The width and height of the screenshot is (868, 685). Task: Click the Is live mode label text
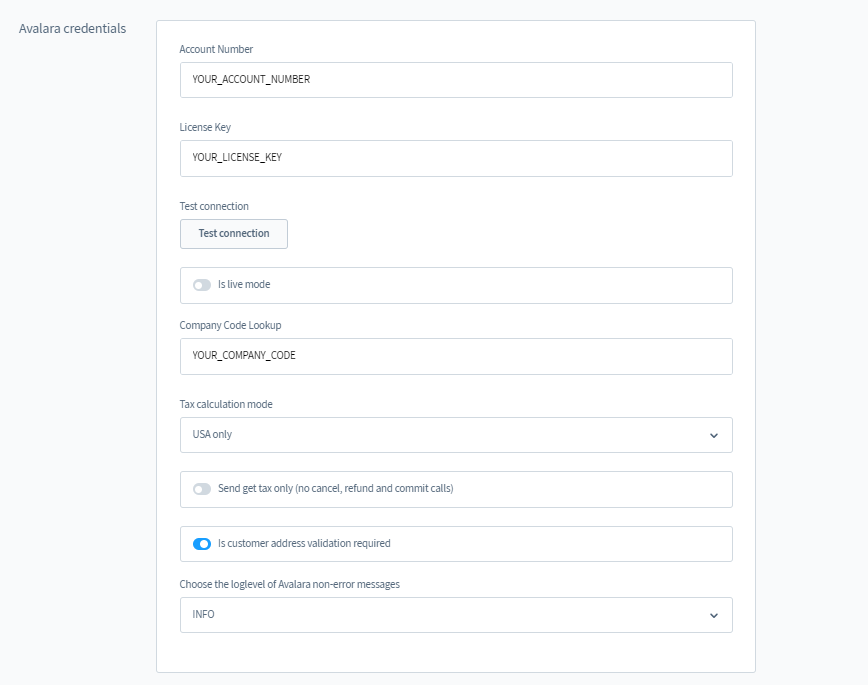244,284
